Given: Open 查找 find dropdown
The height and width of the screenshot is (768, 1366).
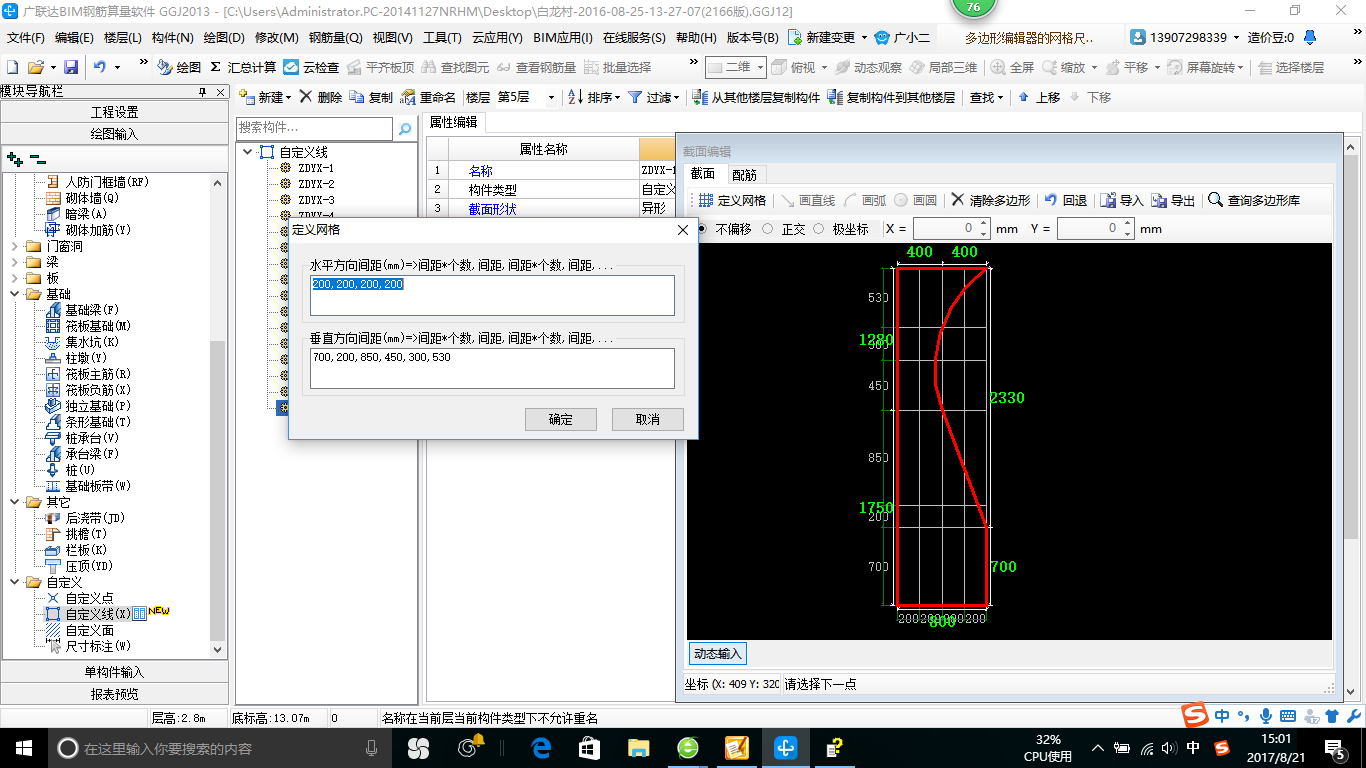Looking at the screenshot, I should coord(986,97).
